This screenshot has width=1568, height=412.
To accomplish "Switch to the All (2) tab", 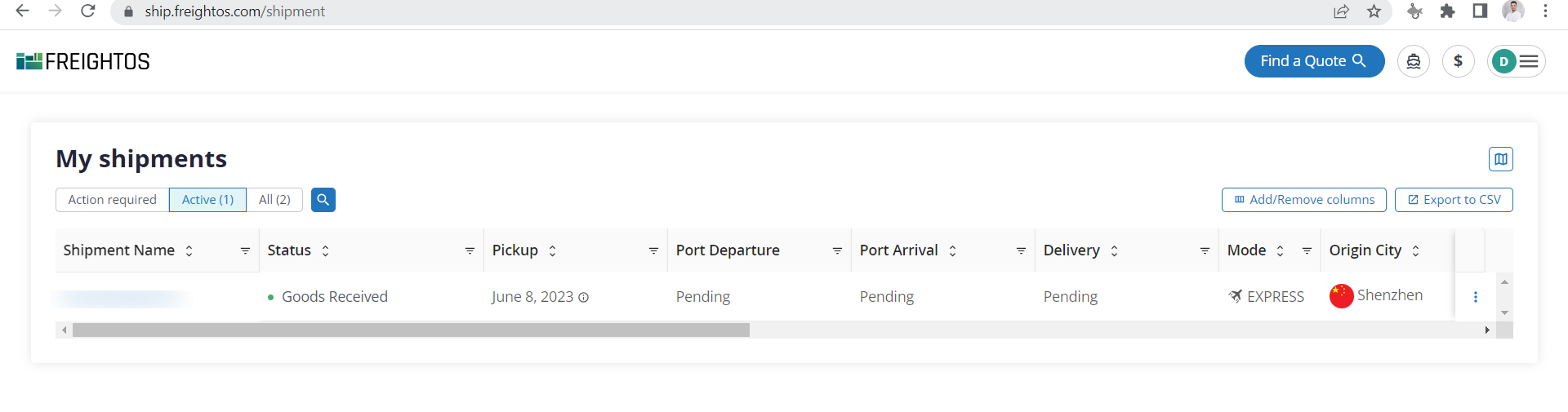I will [x=274, y=200].
